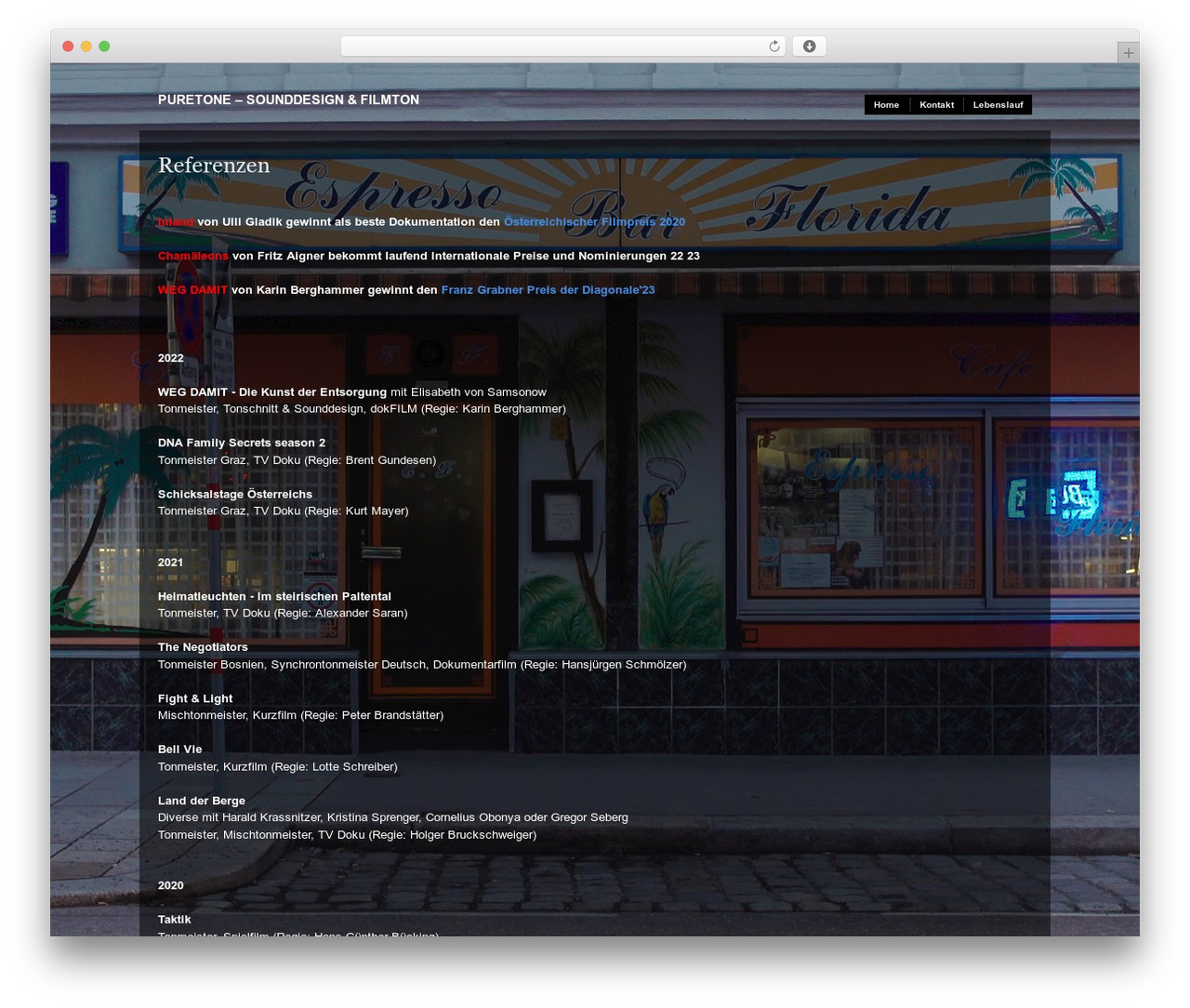Click the Bell Vie title

(180, 749)
